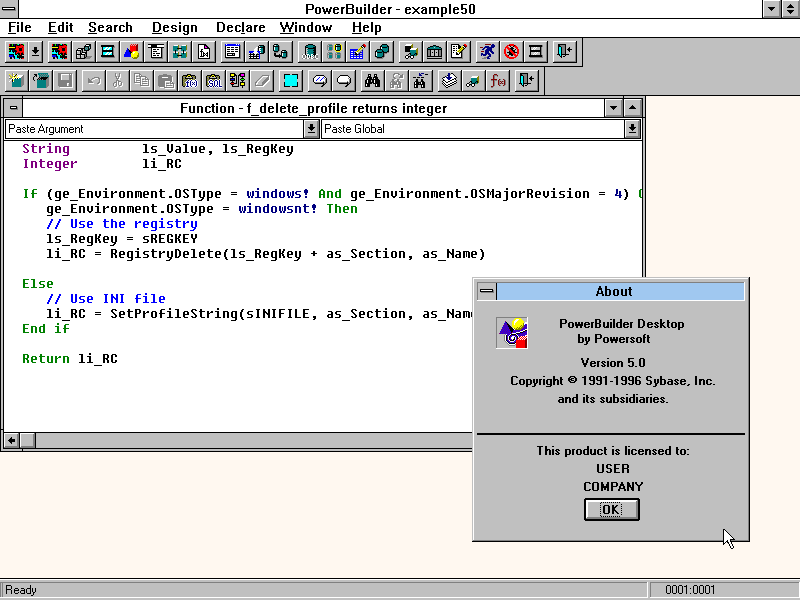Click the Clear eraser icon
The height and width of the screenshot is (600, 800).
(262, 81)
